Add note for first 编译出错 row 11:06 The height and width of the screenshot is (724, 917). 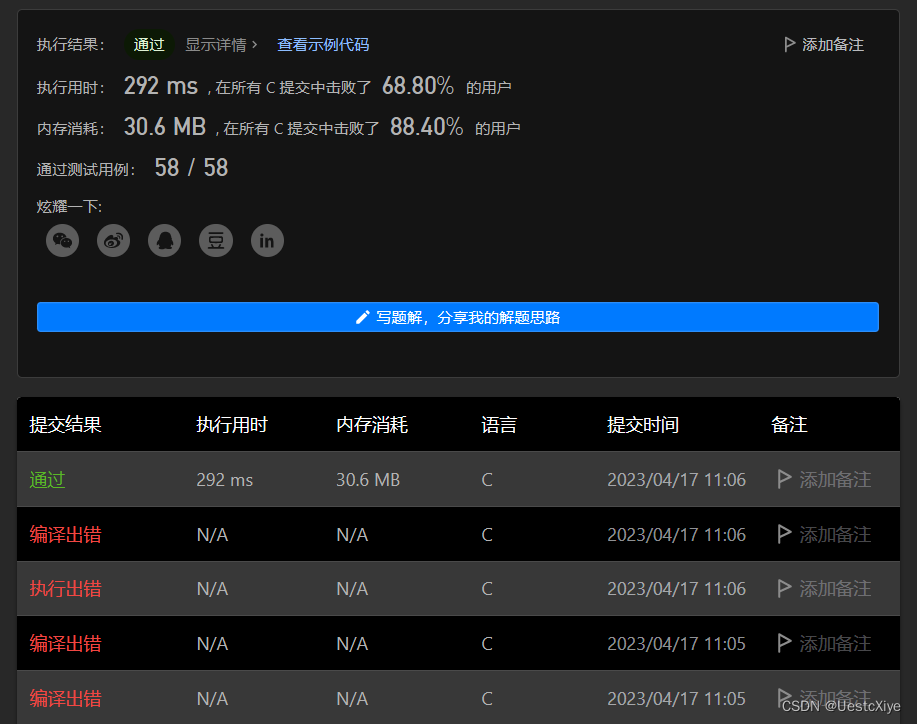point(824,535)
